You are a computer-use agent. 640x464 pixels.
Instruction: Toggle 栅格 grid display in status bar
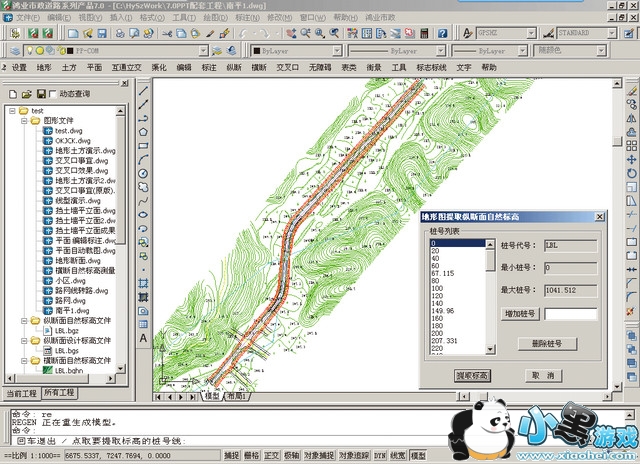[252, 455]
